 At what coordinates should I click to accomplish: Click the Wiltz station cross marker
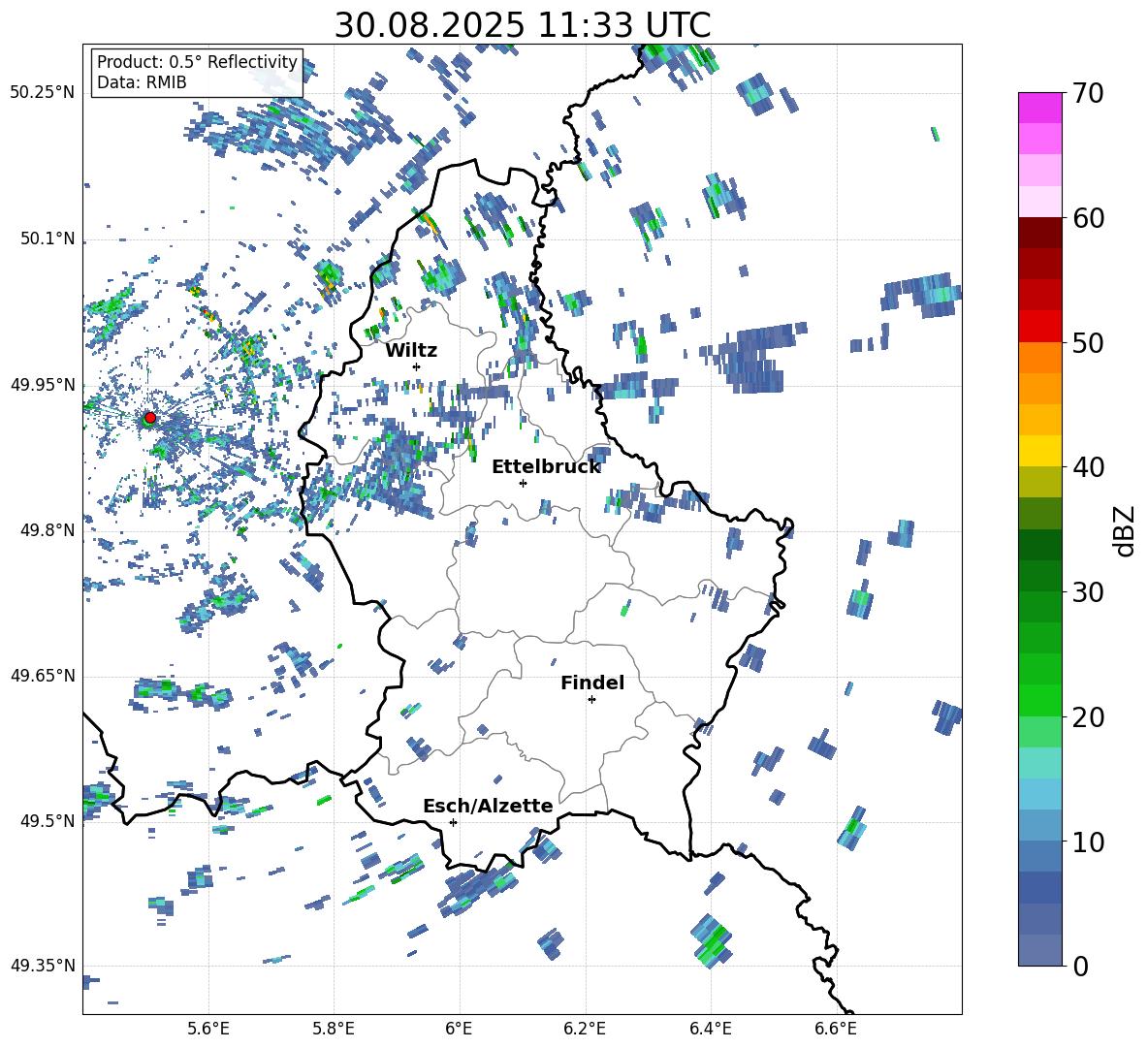pyautogui.click(x=417, y=366)
